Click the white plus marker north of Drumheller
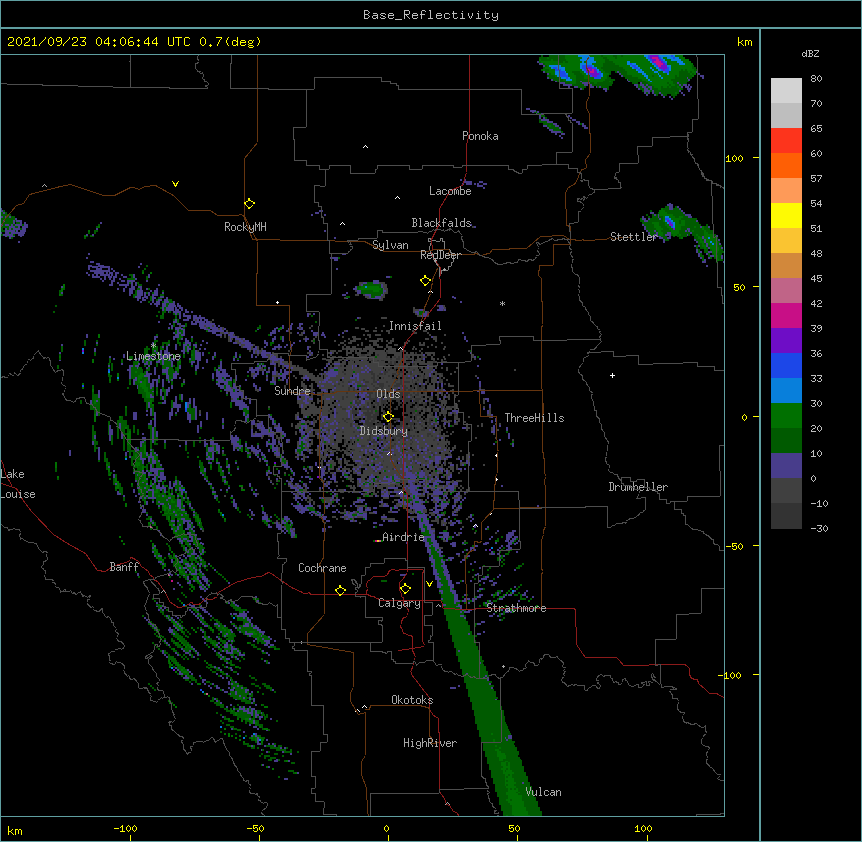Viewport: 862px width, 842px height. [x=612, y=375]
